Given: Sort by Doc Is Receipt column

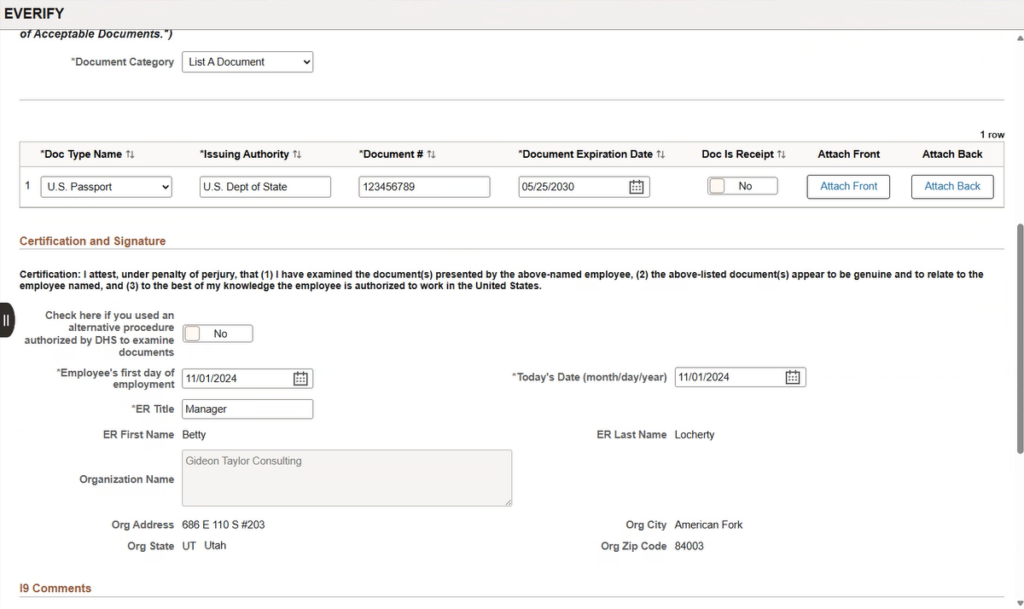Looking at the screenshot, I should (781, 155).
